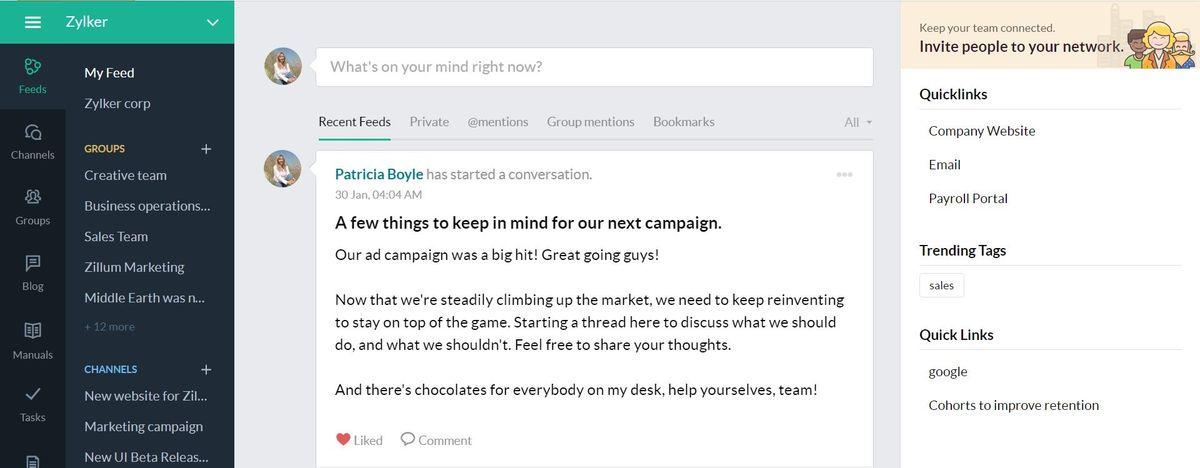Open the All feeds filter dropdown
The height and width of the screenshot is (468, 1200).
(858, 122)
